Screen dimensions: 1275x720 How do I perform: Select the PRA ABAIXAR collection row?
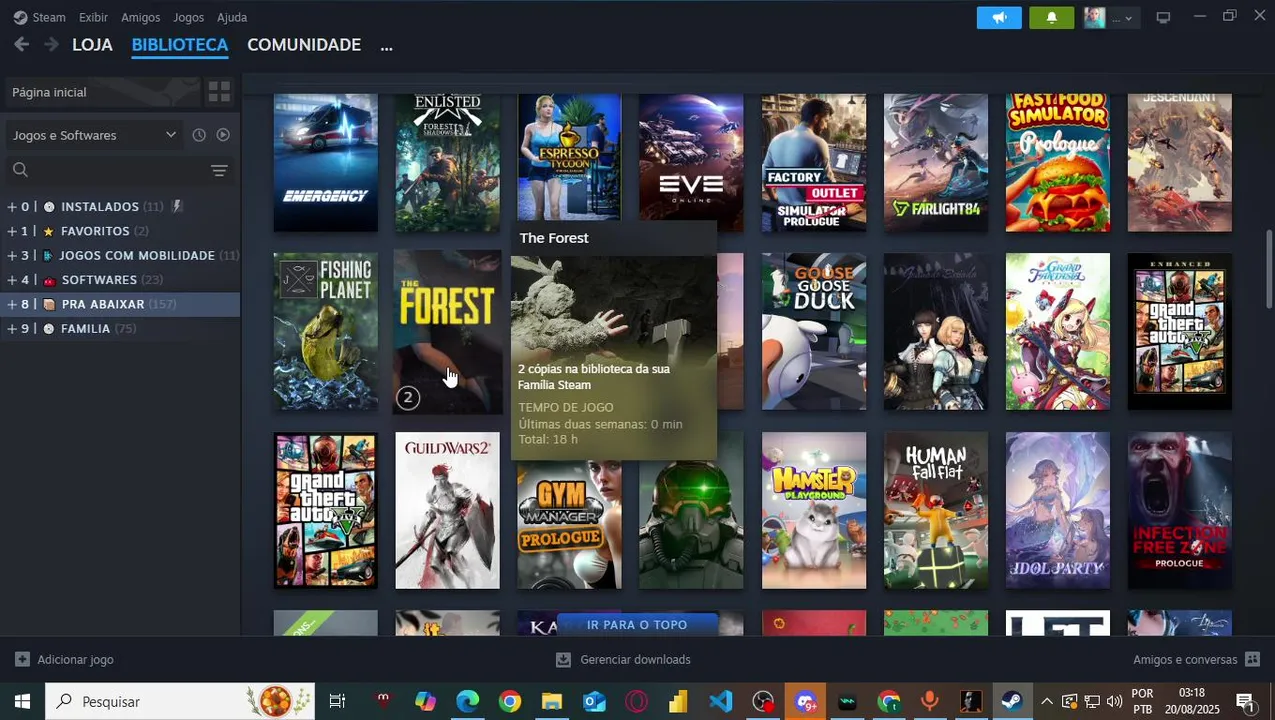click(x=120, y=304)
